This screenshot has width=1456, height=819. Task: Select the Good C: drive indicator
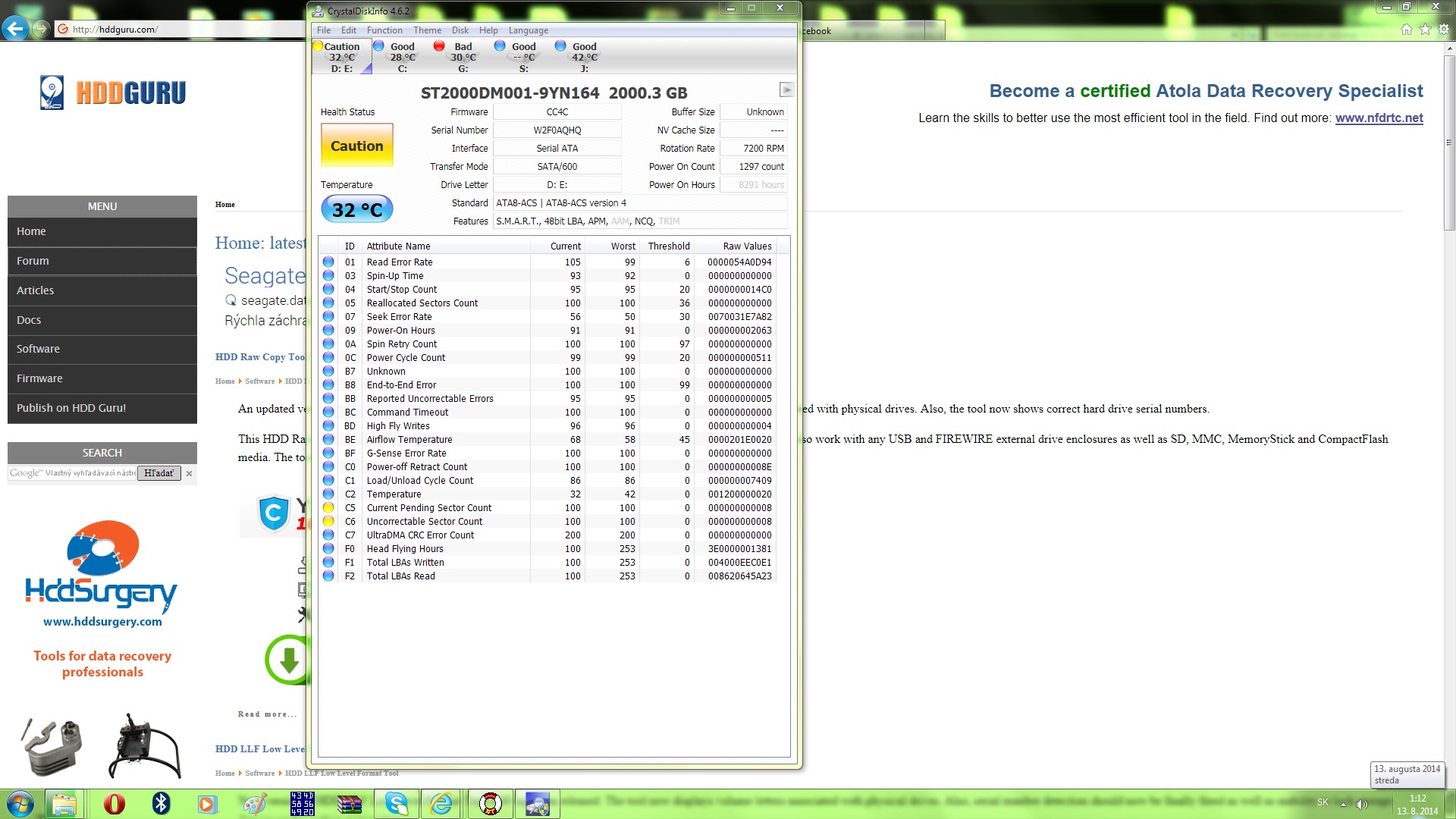coord(402,57)
